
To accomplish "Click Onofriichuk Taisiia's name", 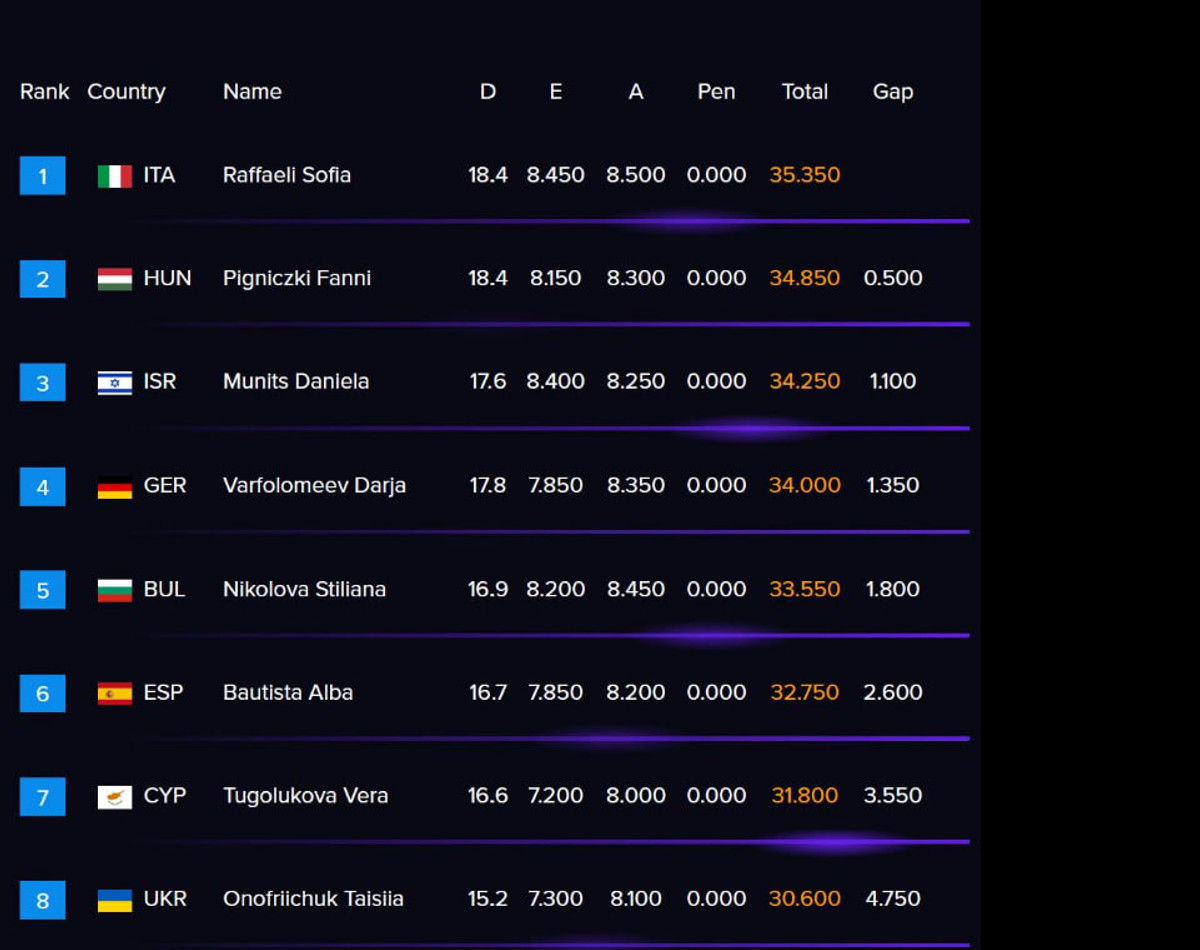I will [x=313, y=899].
